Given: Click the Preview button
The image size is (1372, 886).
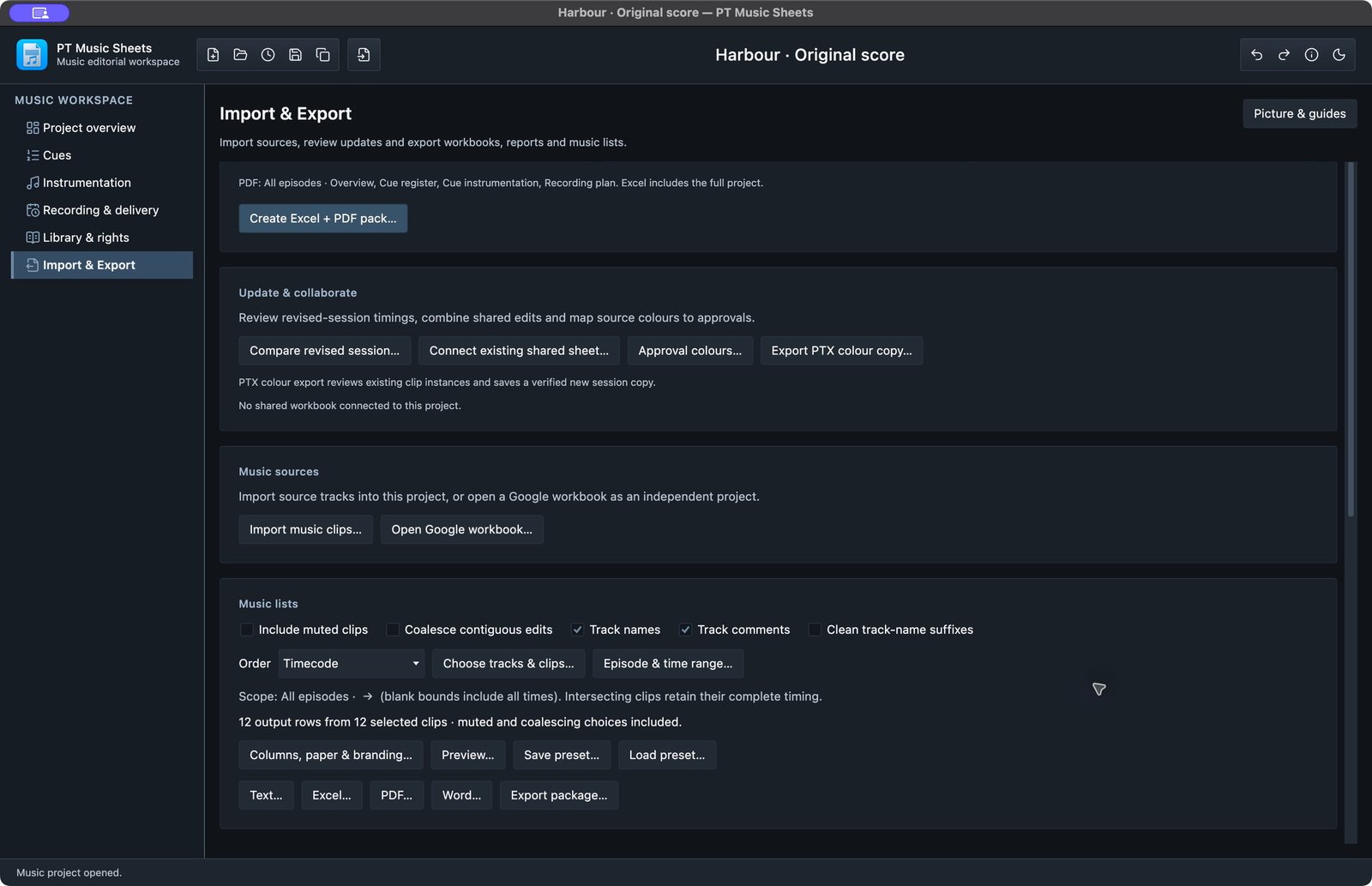Looking at the screenshot, I should click(468, 756).
